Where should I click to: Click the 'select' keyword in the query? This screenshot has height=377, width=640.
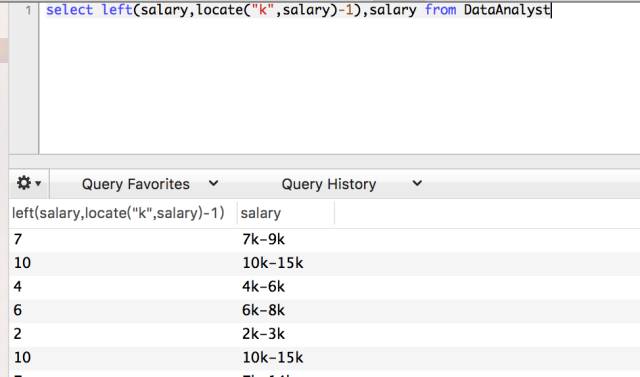point(69,10)
